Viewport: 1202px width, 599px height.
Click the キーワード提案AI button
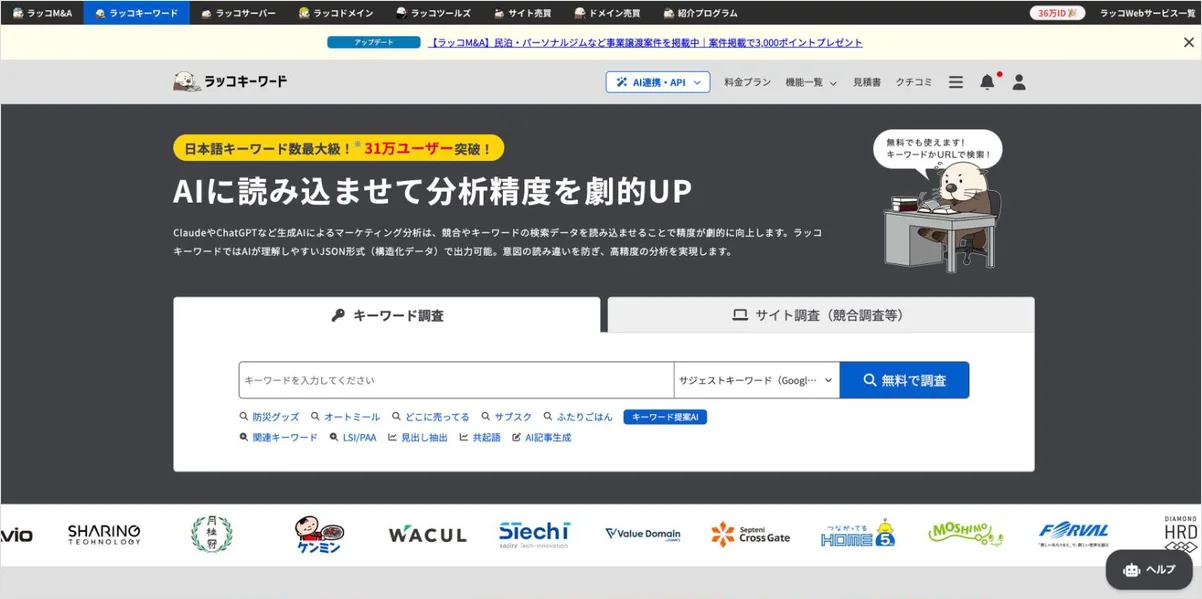(x=665, y=417)
